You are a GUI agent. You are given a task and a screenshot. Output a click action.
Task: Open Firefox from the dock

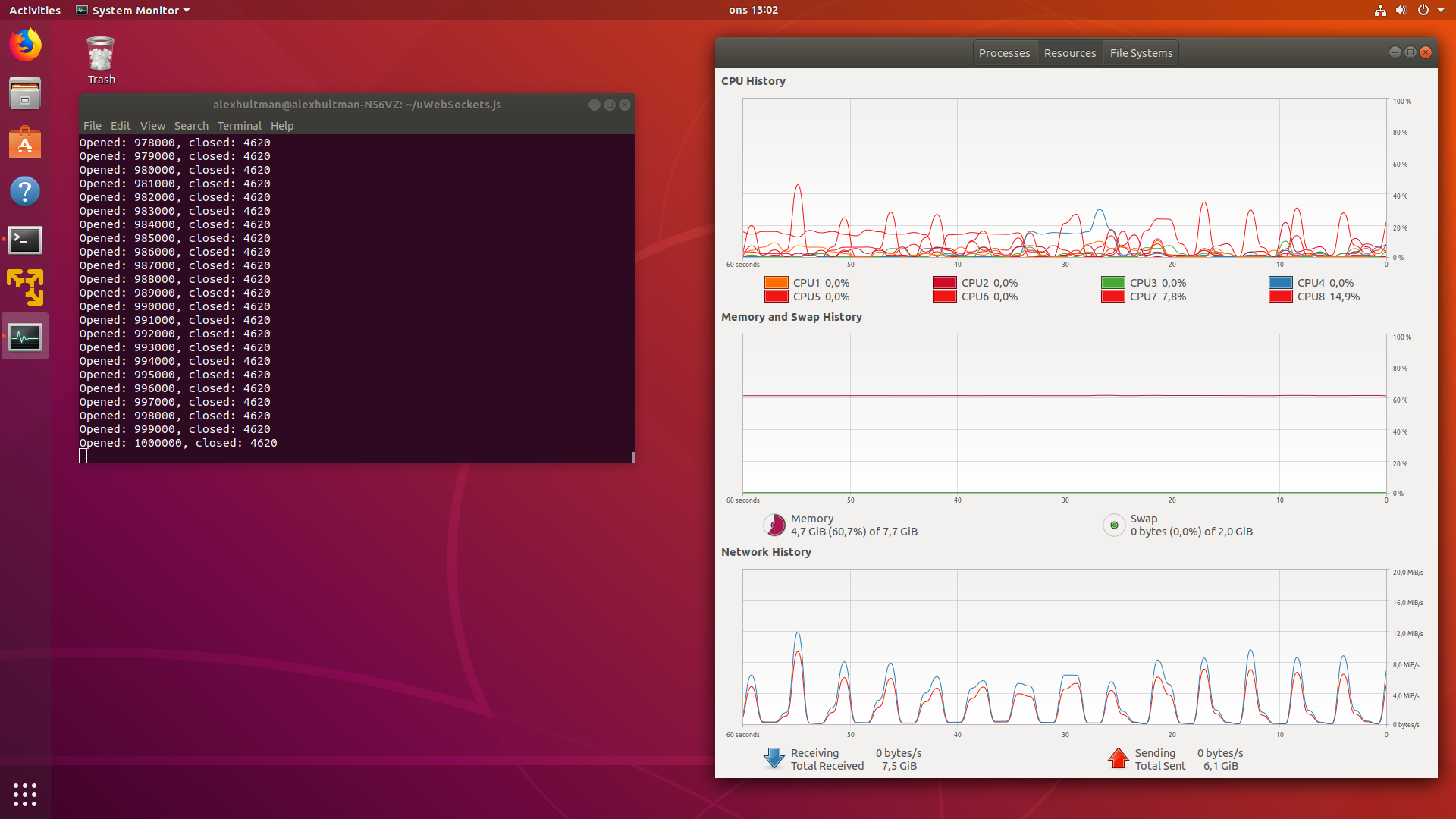point(25,45)
